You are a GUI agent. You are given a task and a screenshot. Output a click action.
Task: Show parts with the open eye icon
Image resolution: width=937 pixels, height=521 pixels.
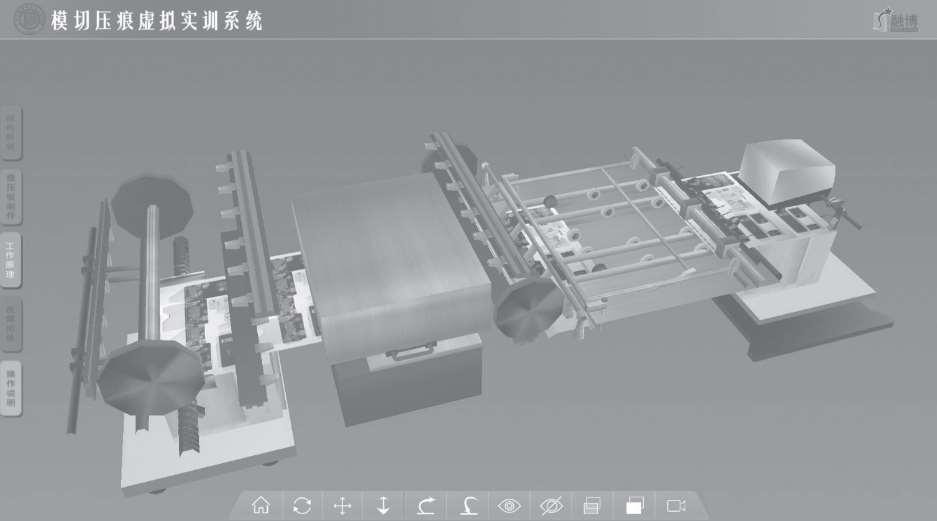coord(509,506)
